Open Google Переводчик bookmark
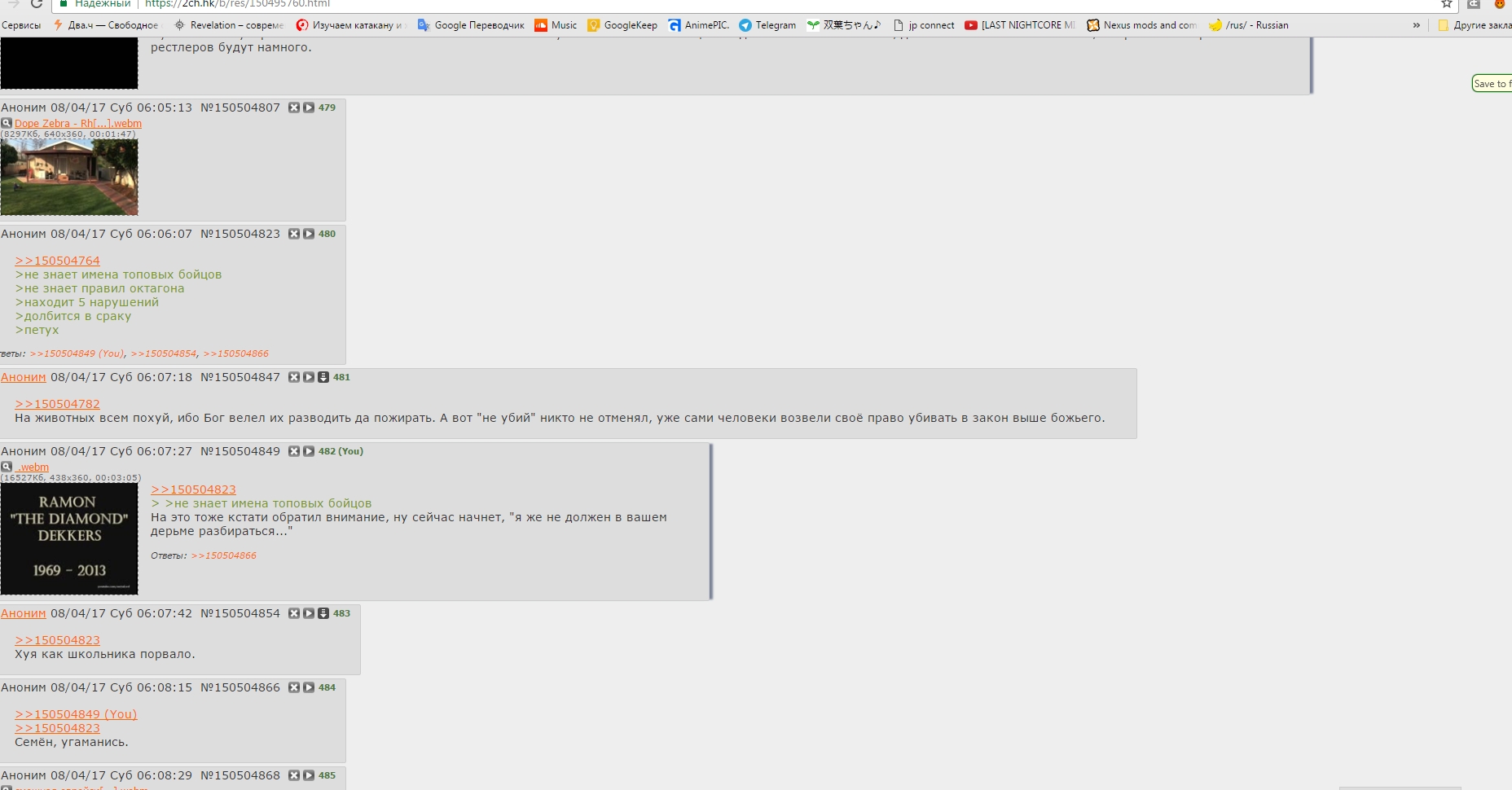Screen dimensions: 1512x790 point(471,25)
